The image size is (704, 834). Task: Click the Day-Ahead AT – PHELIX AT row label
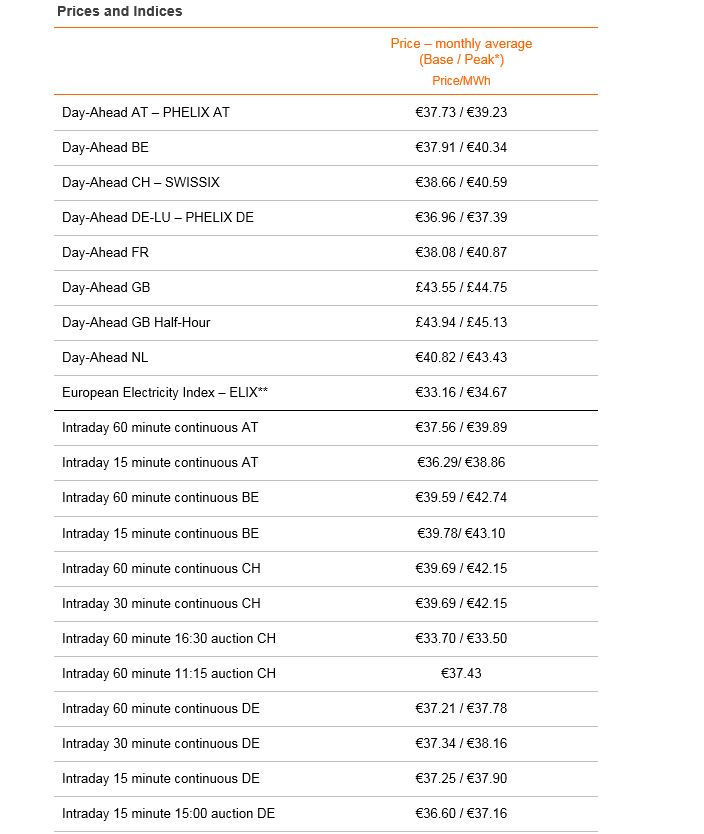click(x=146, y=112)
